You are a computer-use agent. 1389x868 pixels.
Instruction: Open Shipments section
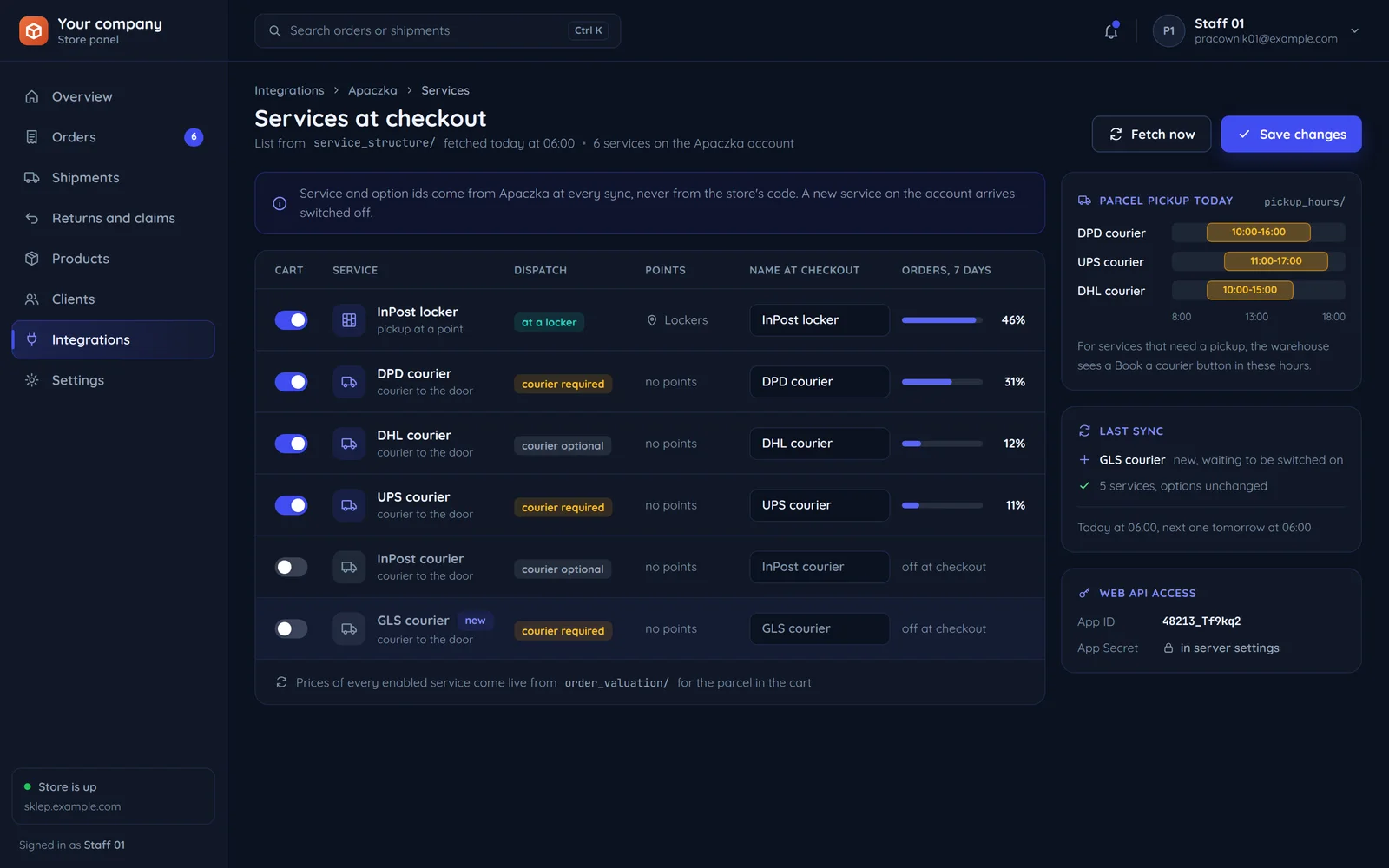[x=113, y=178]
